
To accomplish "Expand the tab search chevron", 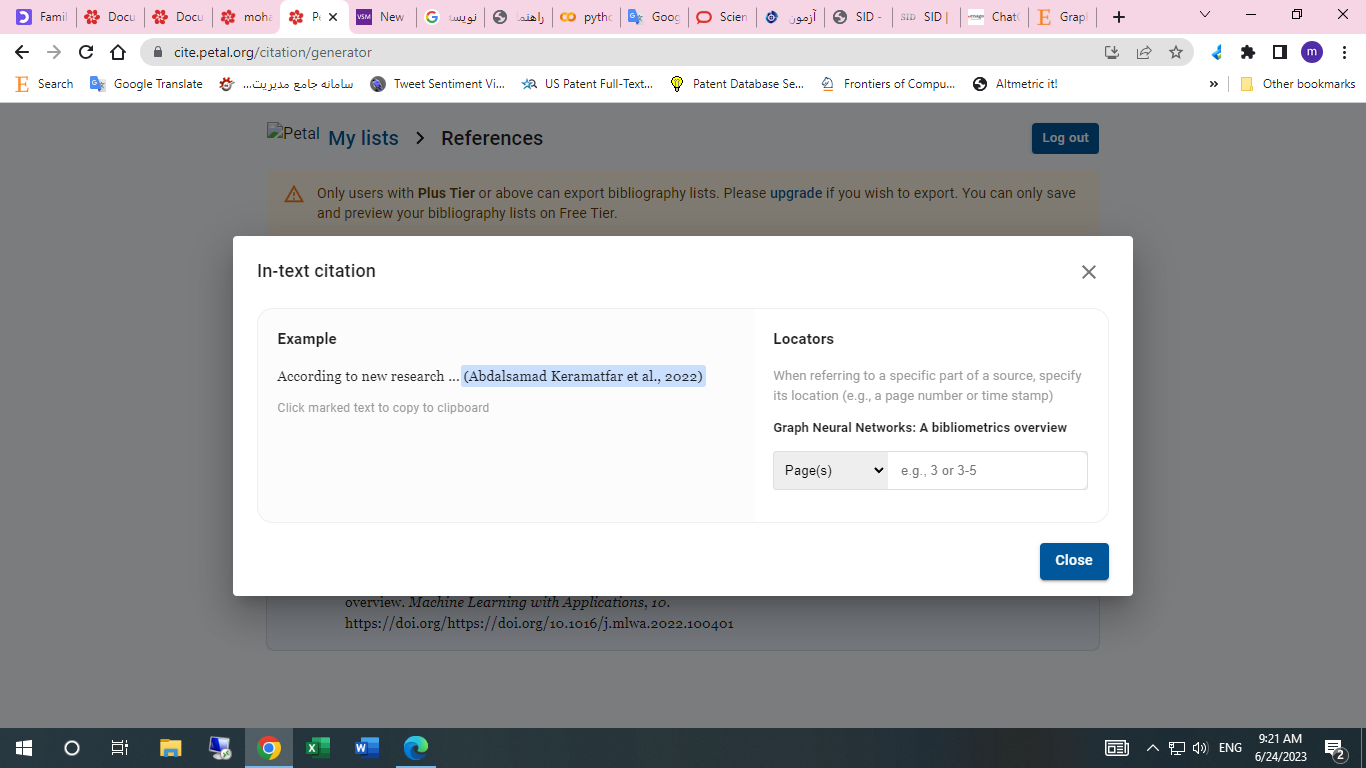I will click(x=1205, y=15).
